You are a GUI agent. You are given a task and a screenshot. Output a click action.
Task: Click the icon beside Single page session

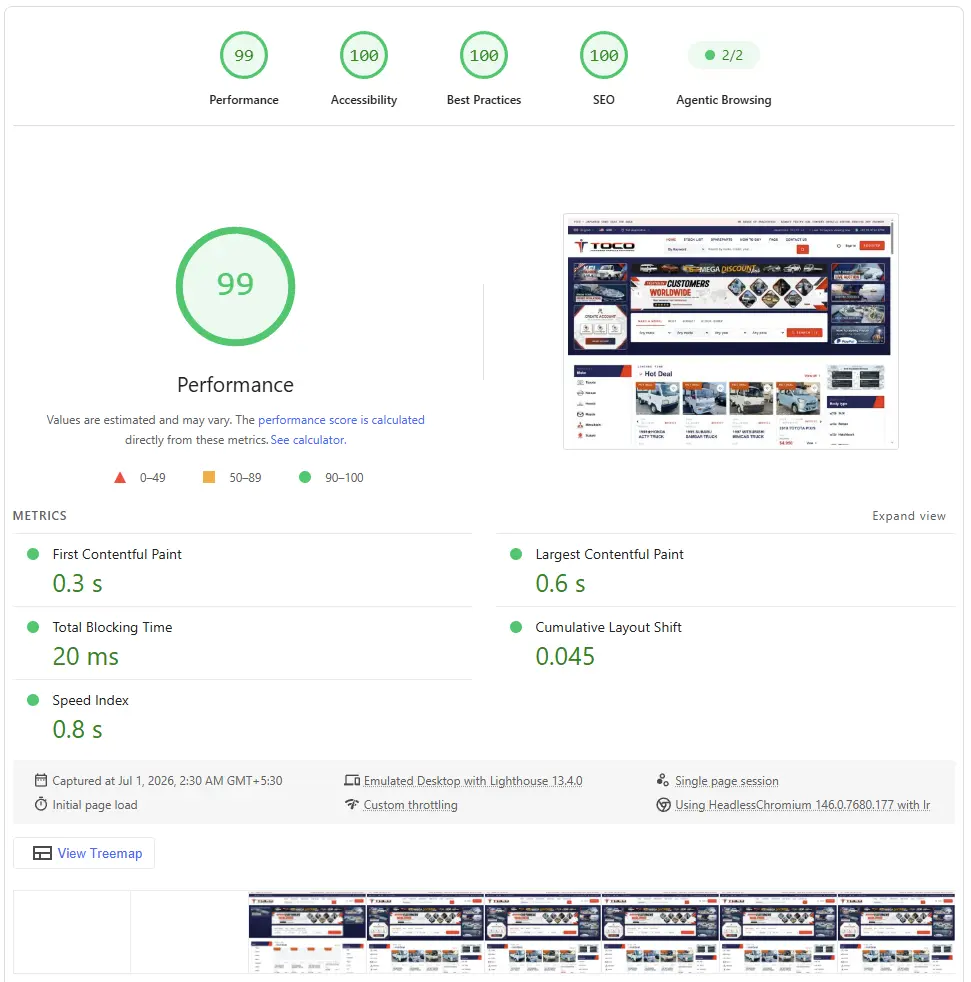tap(663, 780)
